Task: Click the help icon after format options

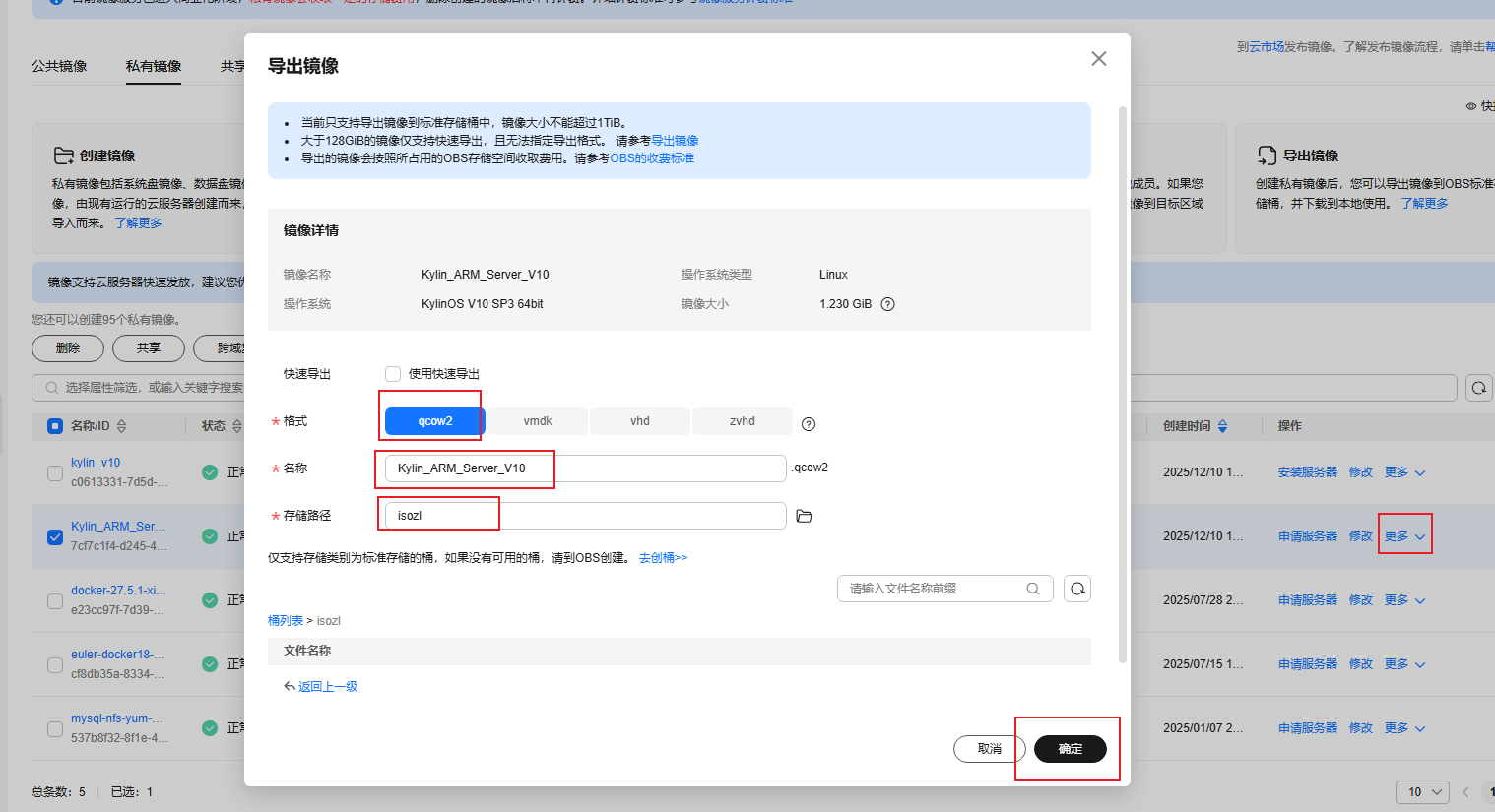Action: 809,424
